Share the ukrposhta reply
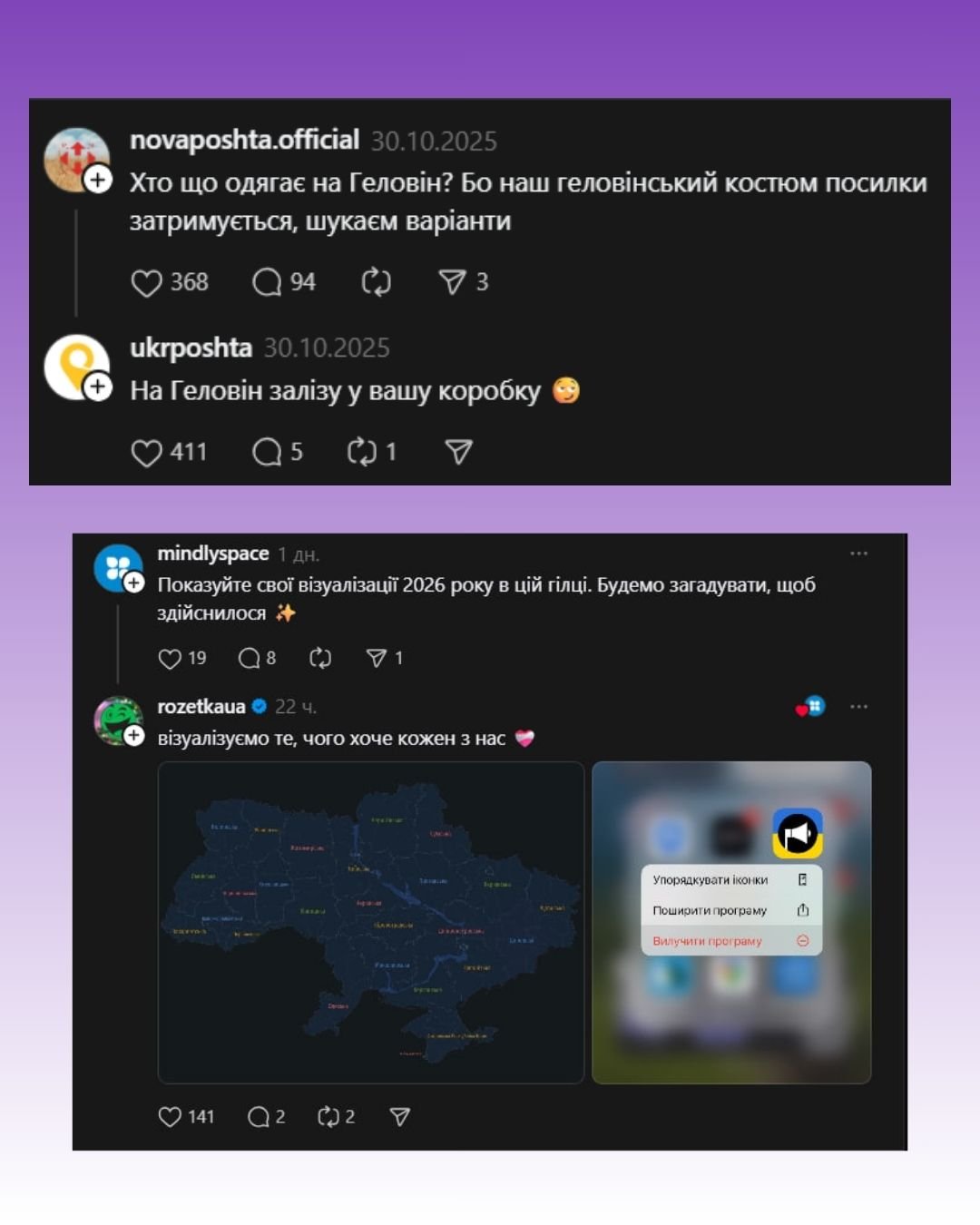This screenshot has height=1225, width=980. click(458, 452)
